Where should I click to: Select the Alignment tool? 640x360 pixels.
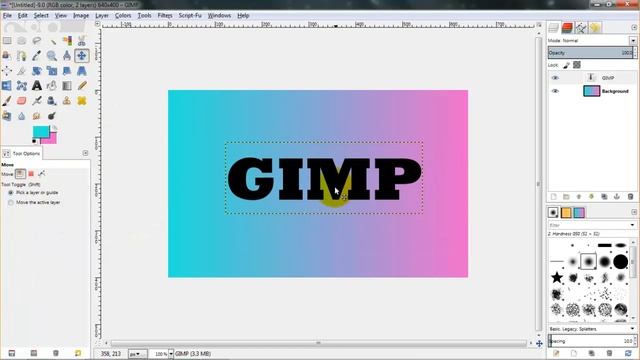7,71
